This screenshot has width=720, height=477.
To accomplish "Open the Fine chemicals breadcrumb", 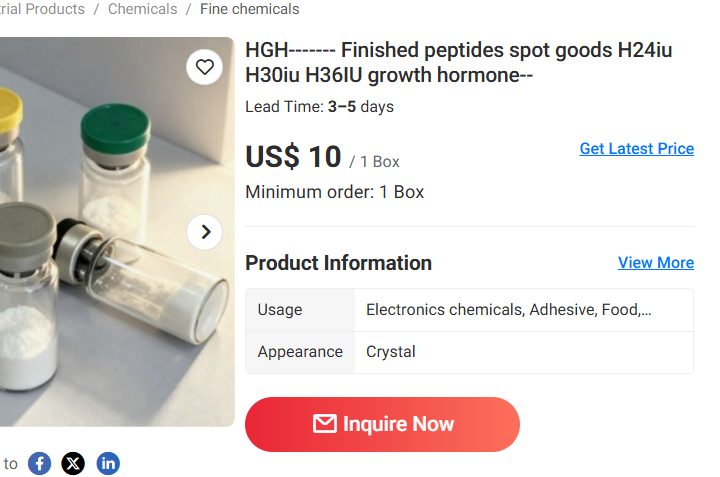I will [249, 9].
